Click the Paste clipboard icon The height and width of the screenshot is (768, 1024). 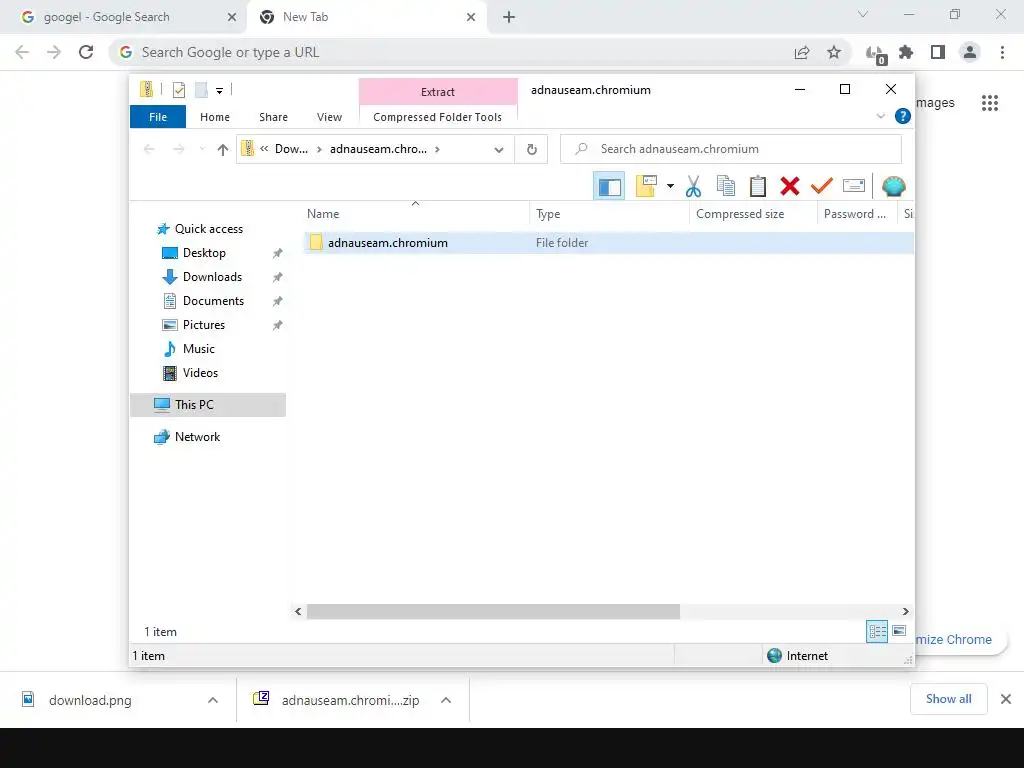coord(758,186)
